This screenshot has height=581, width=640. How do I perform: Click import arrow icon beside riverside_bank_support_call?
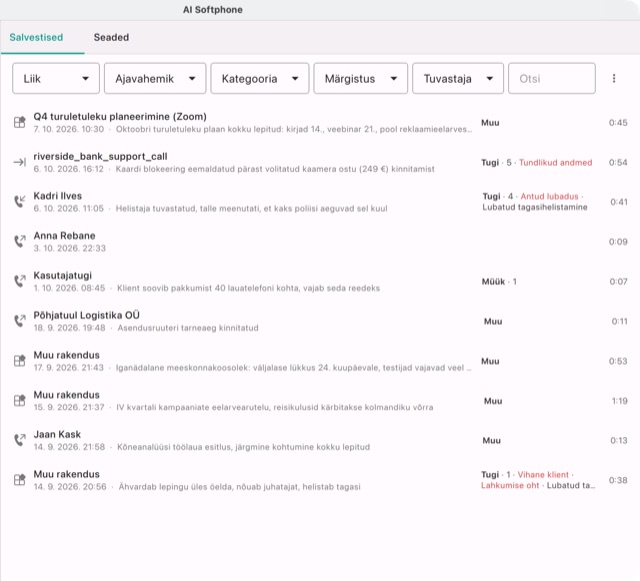20,162
